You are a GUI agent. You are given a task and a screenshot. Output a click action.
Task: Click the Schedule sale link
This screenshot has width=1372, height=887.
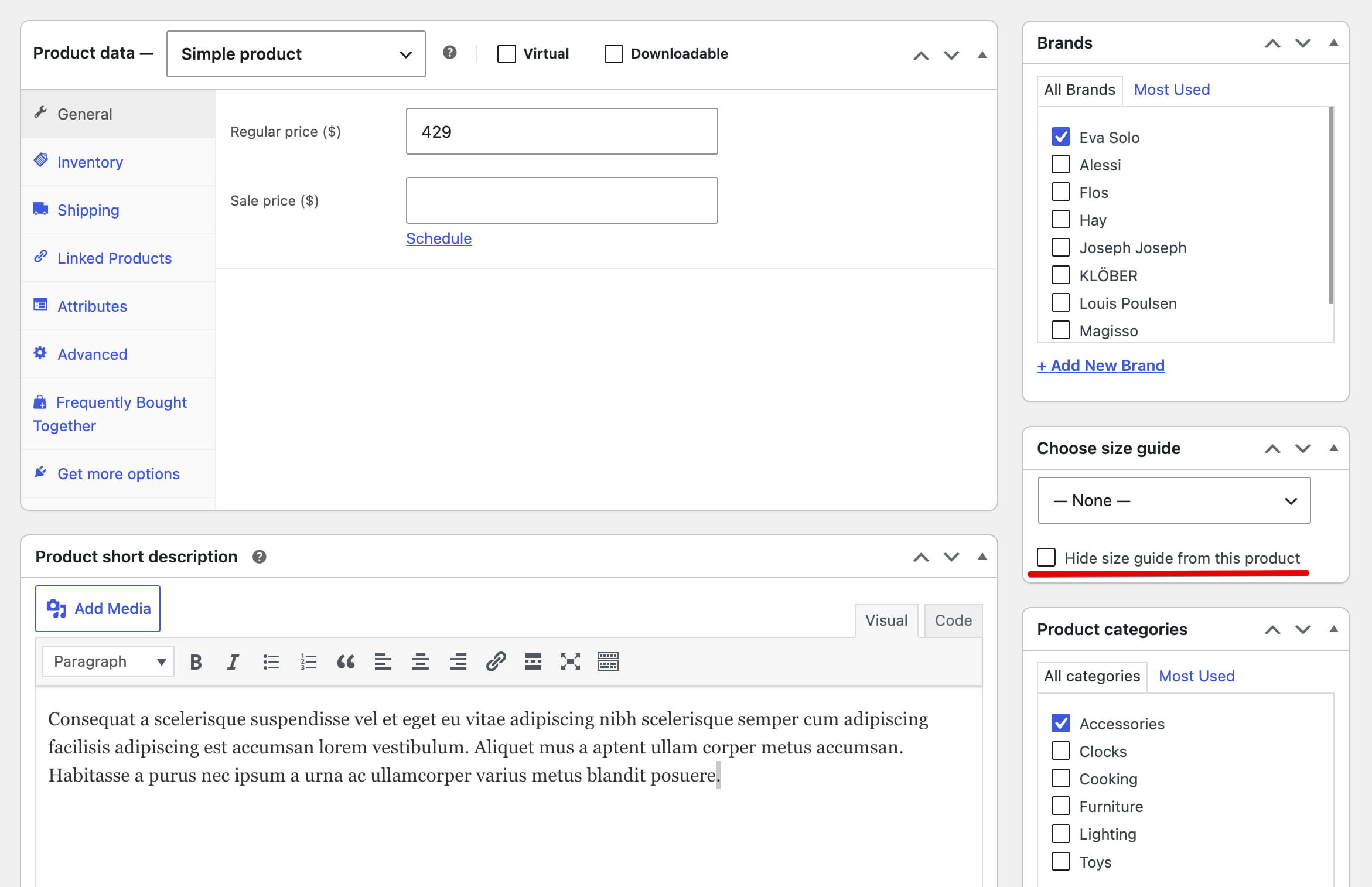439,238
